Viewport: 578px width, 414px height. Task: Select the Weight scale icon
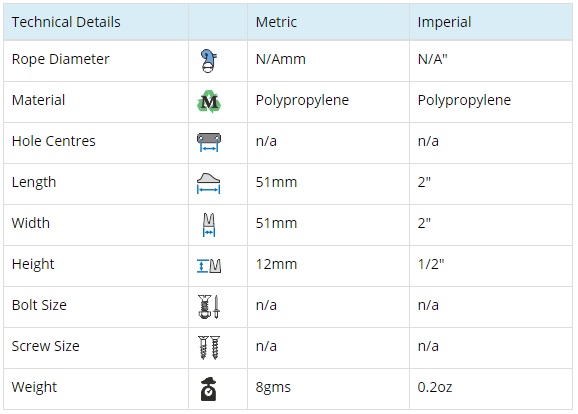(x=209, y=389)
